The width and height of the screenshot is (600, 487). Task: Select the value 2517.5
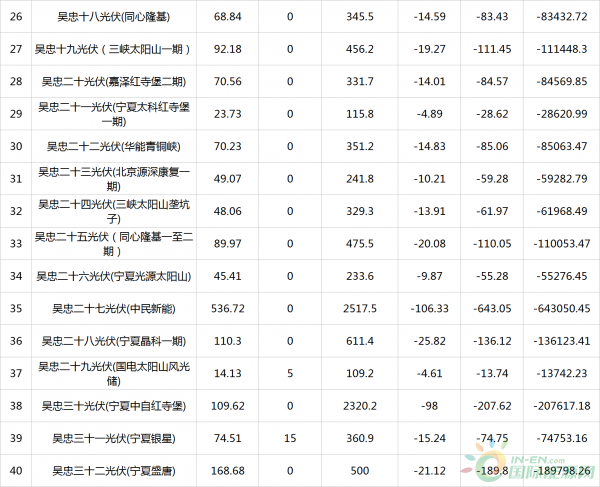click(360, 308)
